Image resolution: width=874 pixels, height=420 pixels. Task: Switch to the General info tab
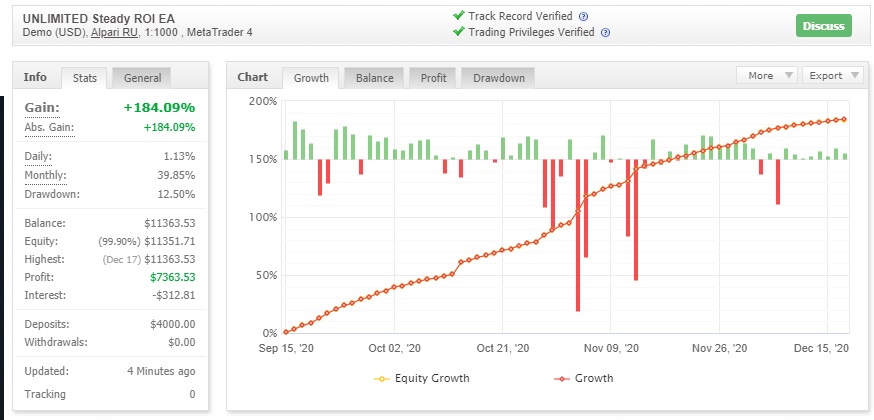point(142,78)
